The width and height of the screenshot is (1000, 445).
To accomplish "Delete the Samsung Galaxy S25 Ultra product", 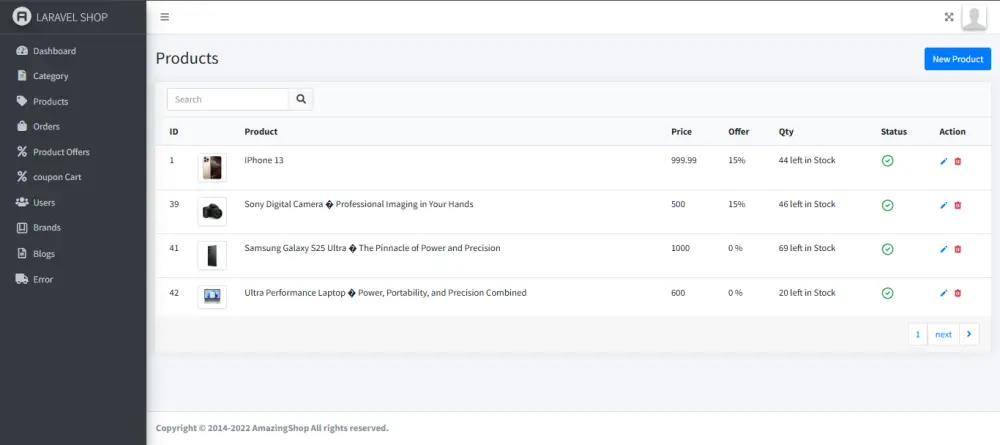I will [957, 249].
